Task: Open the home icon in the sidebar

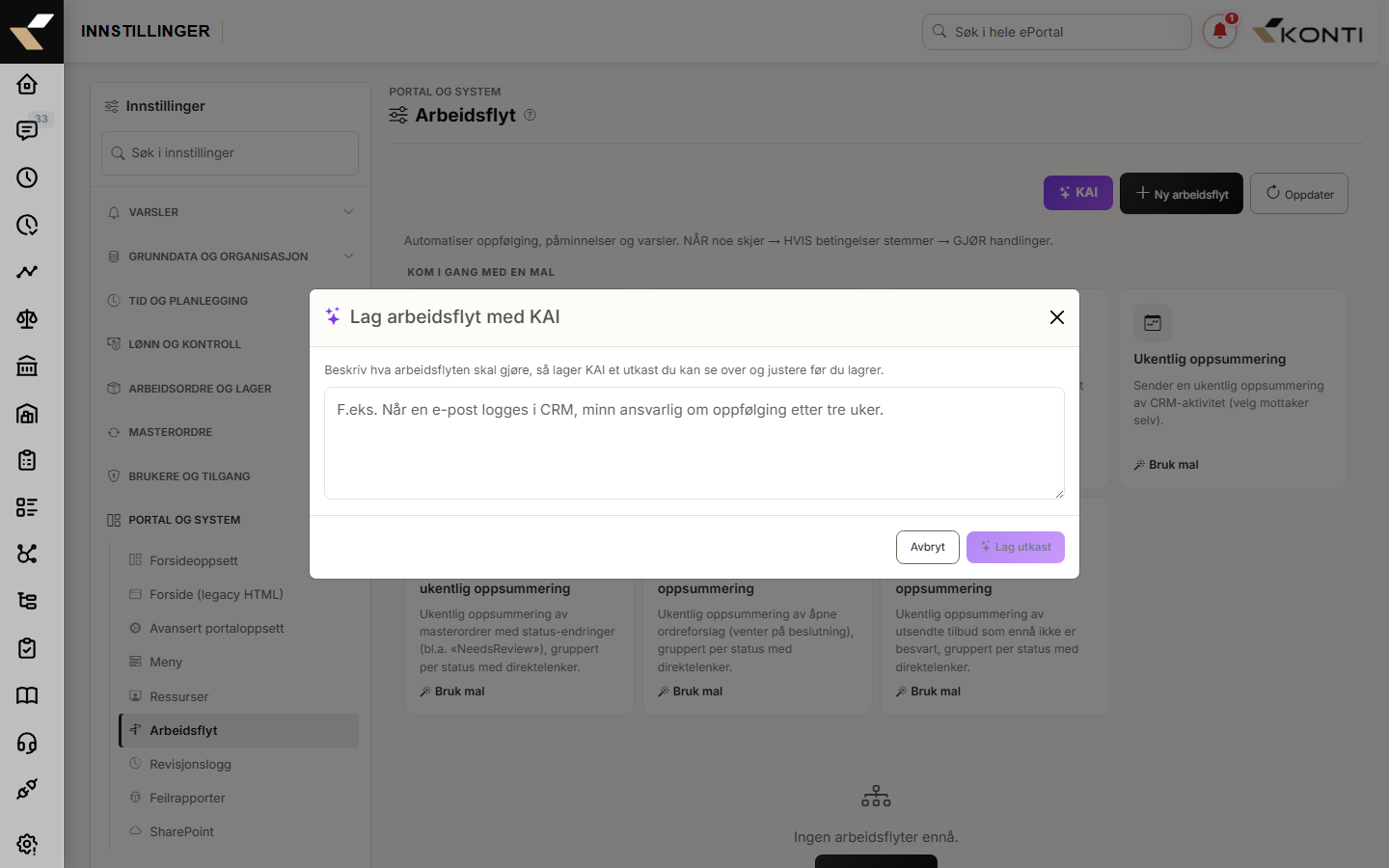Action: coord(27,84)
